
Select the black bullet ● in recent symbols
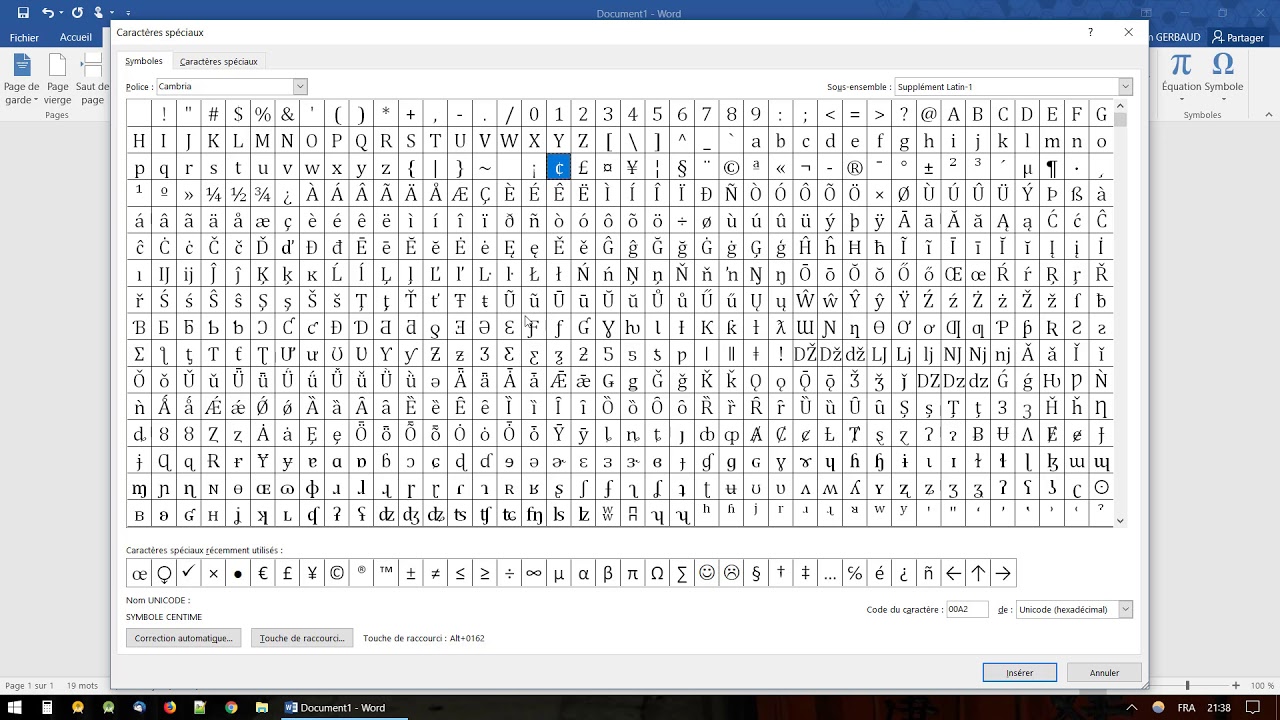click(238, 573)
